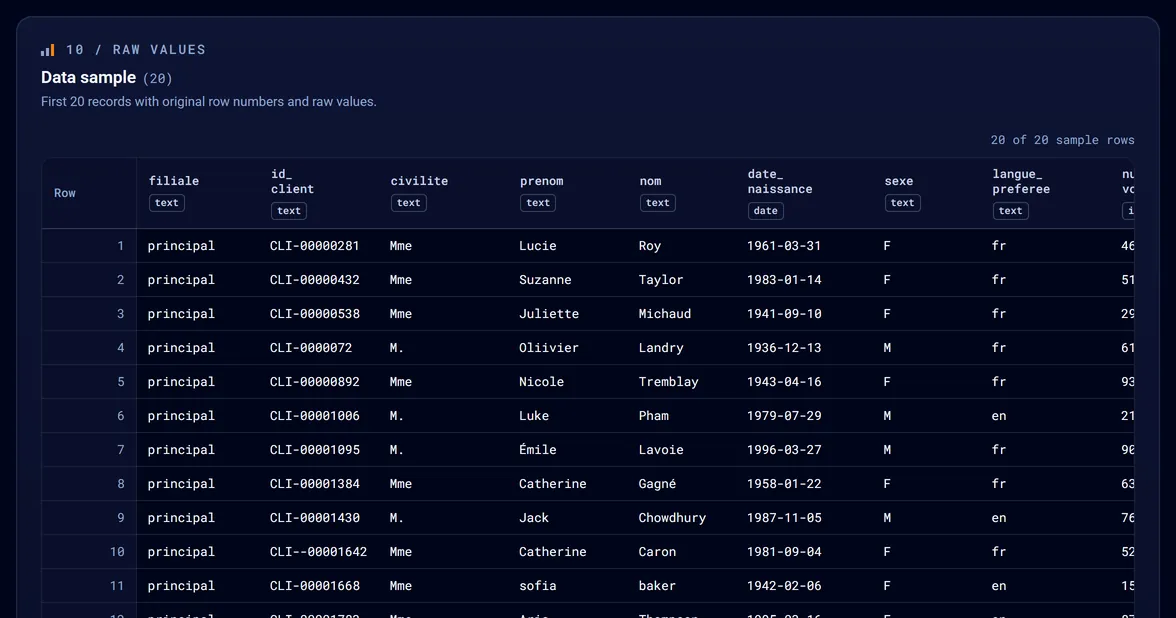This screenshot has width=1176, height=618.
Task: Click cell CLI-00001095
Action: tap(314, 449)
